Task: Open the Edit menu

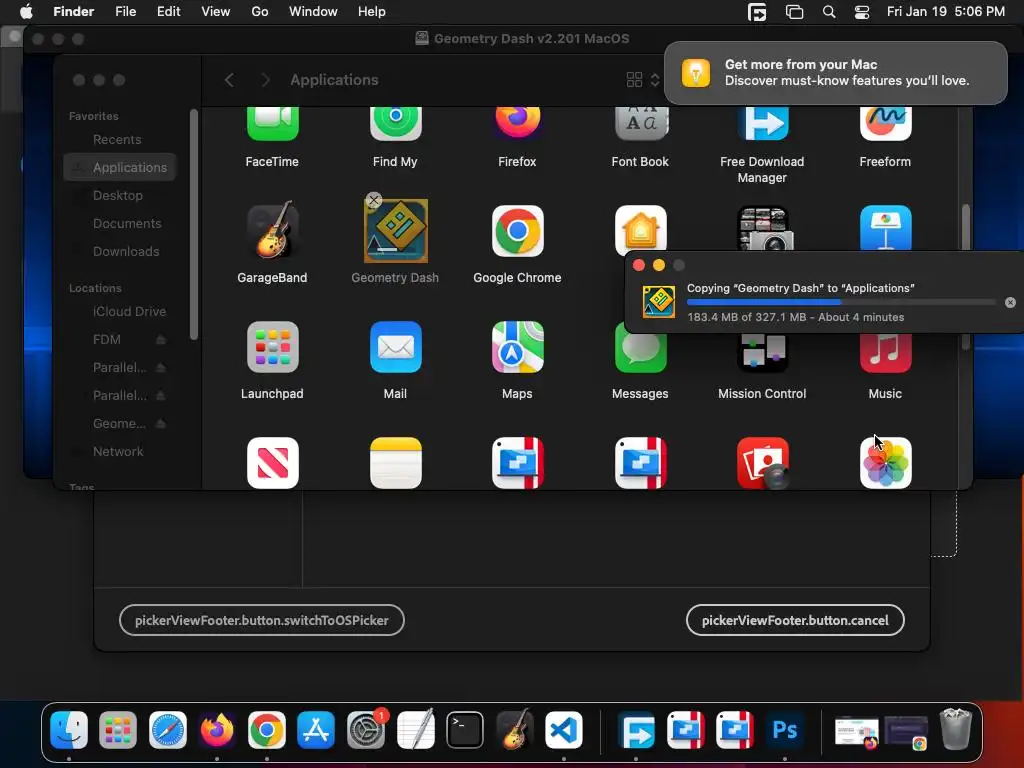Action: click(x=168, y=12)
